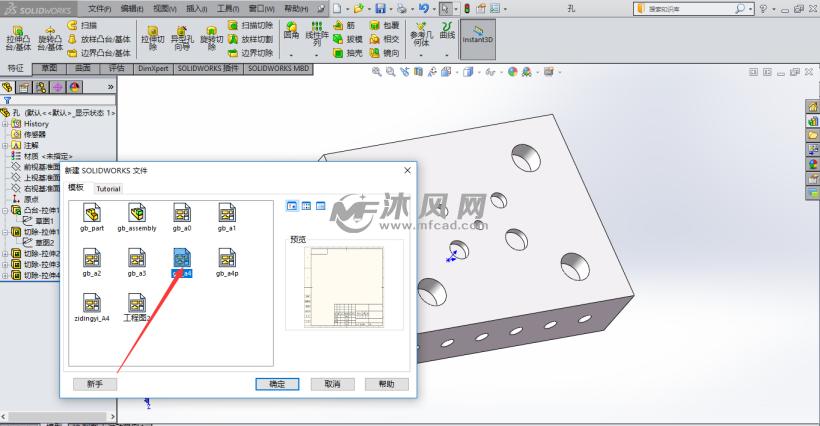Screen dimensions: 820x426
Task: Open the 圆角 fillet dropdown arrow
Action: pos(291,55)
